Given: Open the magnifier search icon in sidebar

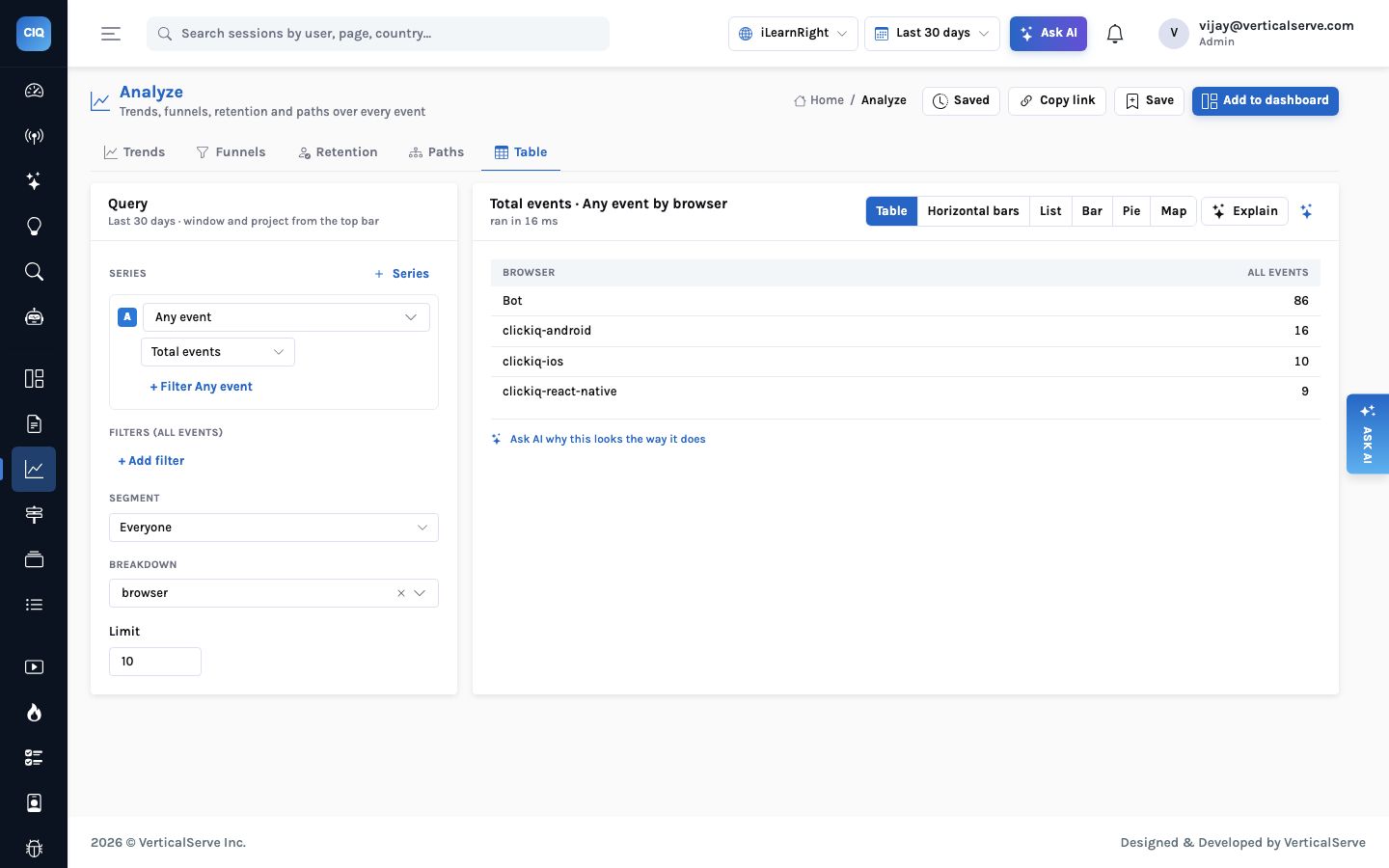Looking at the screenshot, I should click(34, 272).
